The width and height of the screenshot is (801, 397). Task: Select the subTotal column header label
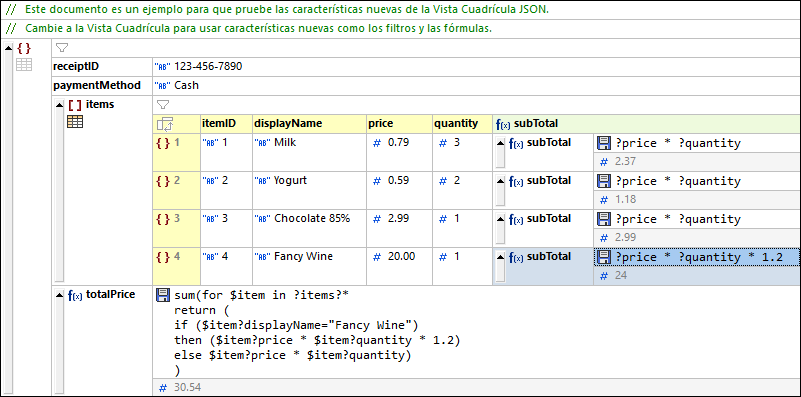click(x=535, y=124)
